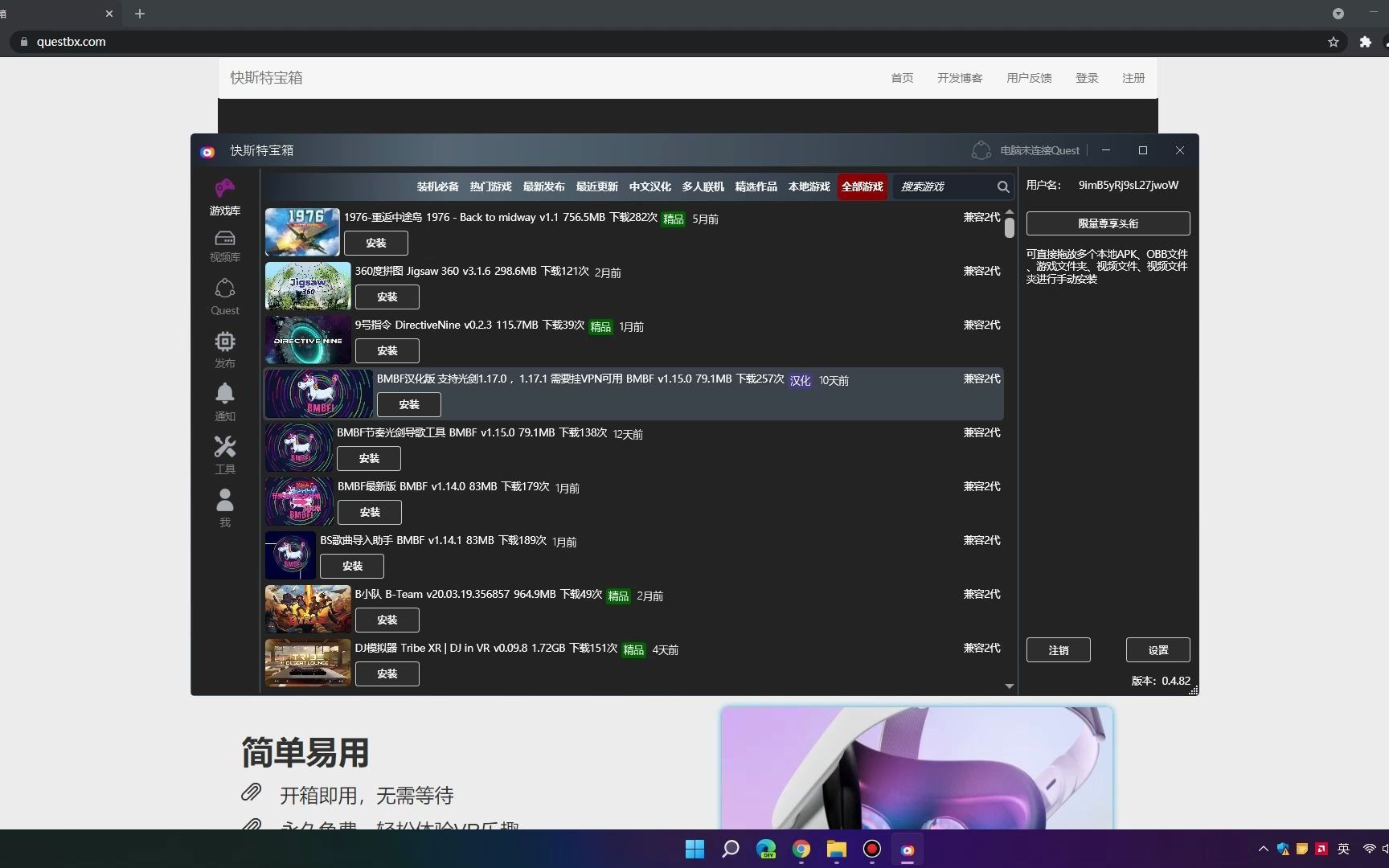The width and height of the screenshot is (1389, 868).
Task: Open 开发博客 link on website
Action: [x=960, y=78]
